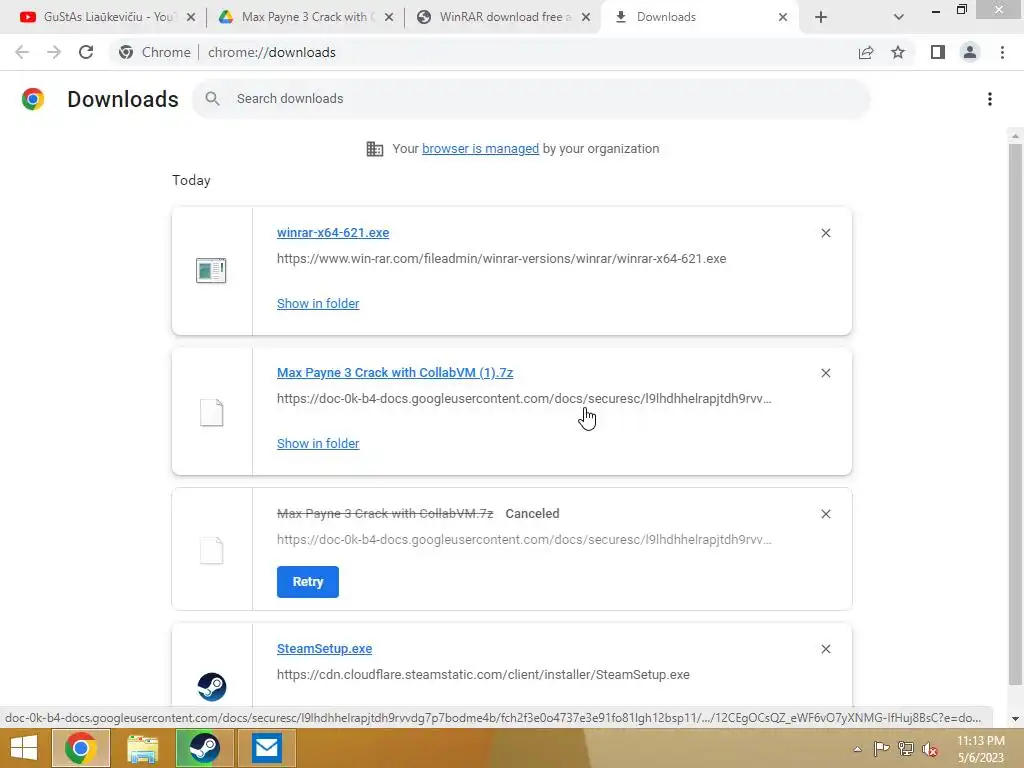Open a new browser tab
This screenshot has height=768, width=1024.
tap(821, 17)
